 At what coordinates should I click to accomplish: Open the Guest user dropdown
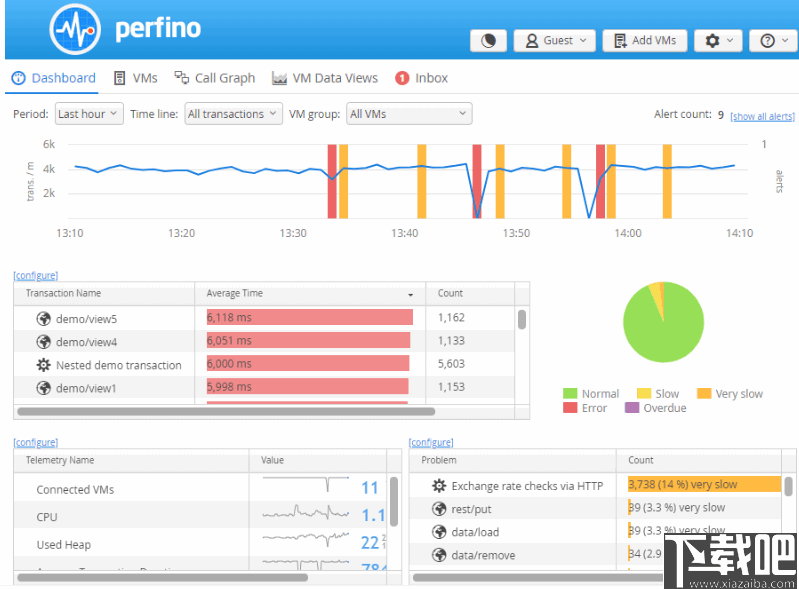pyautogui.click(x=554, y=40)
